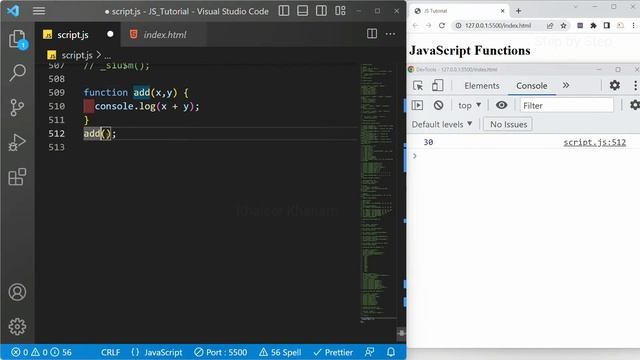Open editor More Actions ellipsis menu
The image size is (640, 360).
click(x=390, y=34)
